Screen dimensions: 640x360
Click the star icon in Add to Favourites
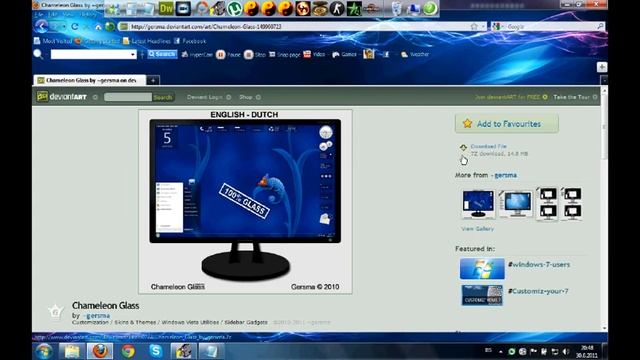coord(467,123)
